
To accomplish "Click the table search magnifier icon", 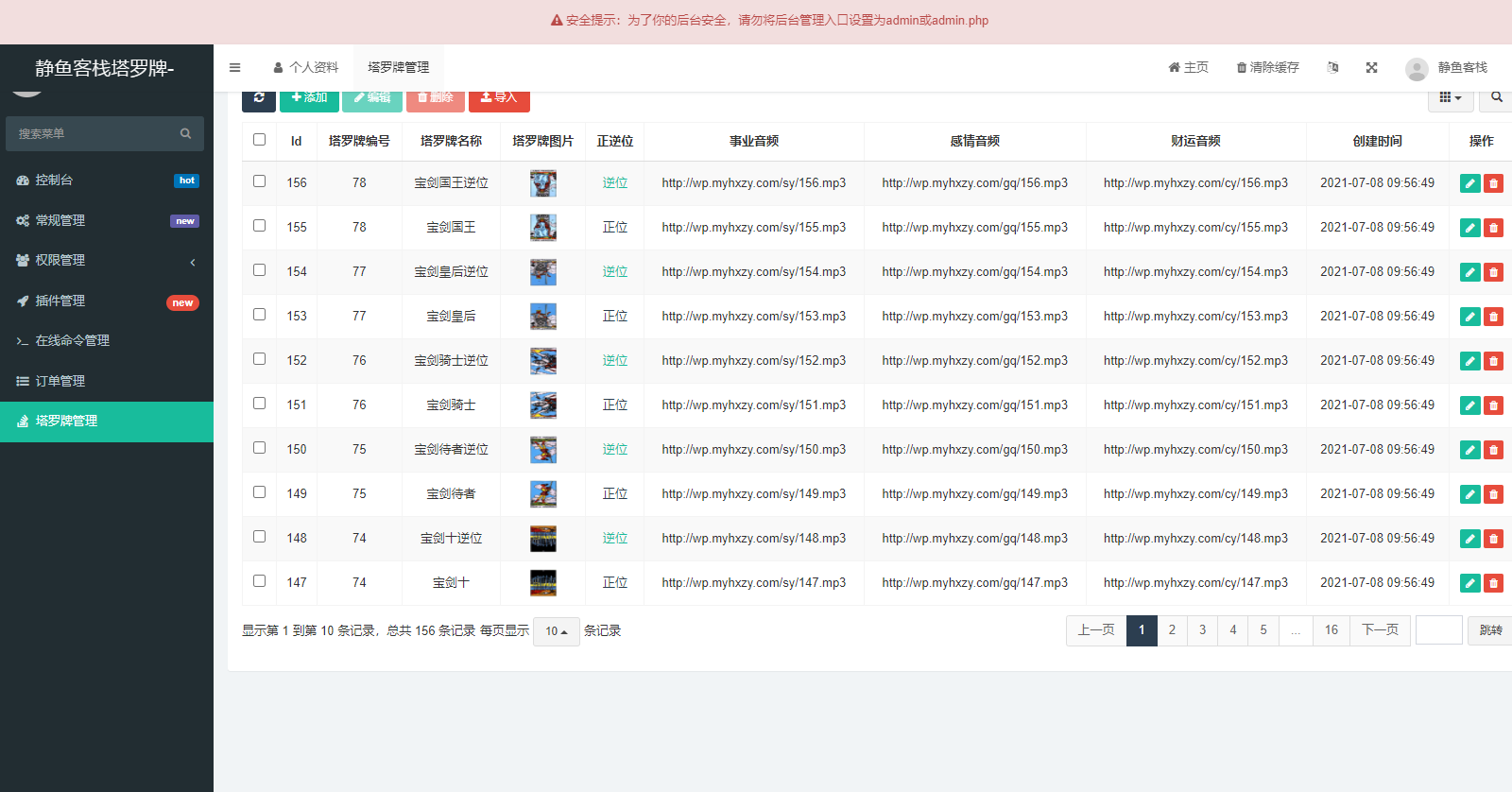I will [1496, 97].
